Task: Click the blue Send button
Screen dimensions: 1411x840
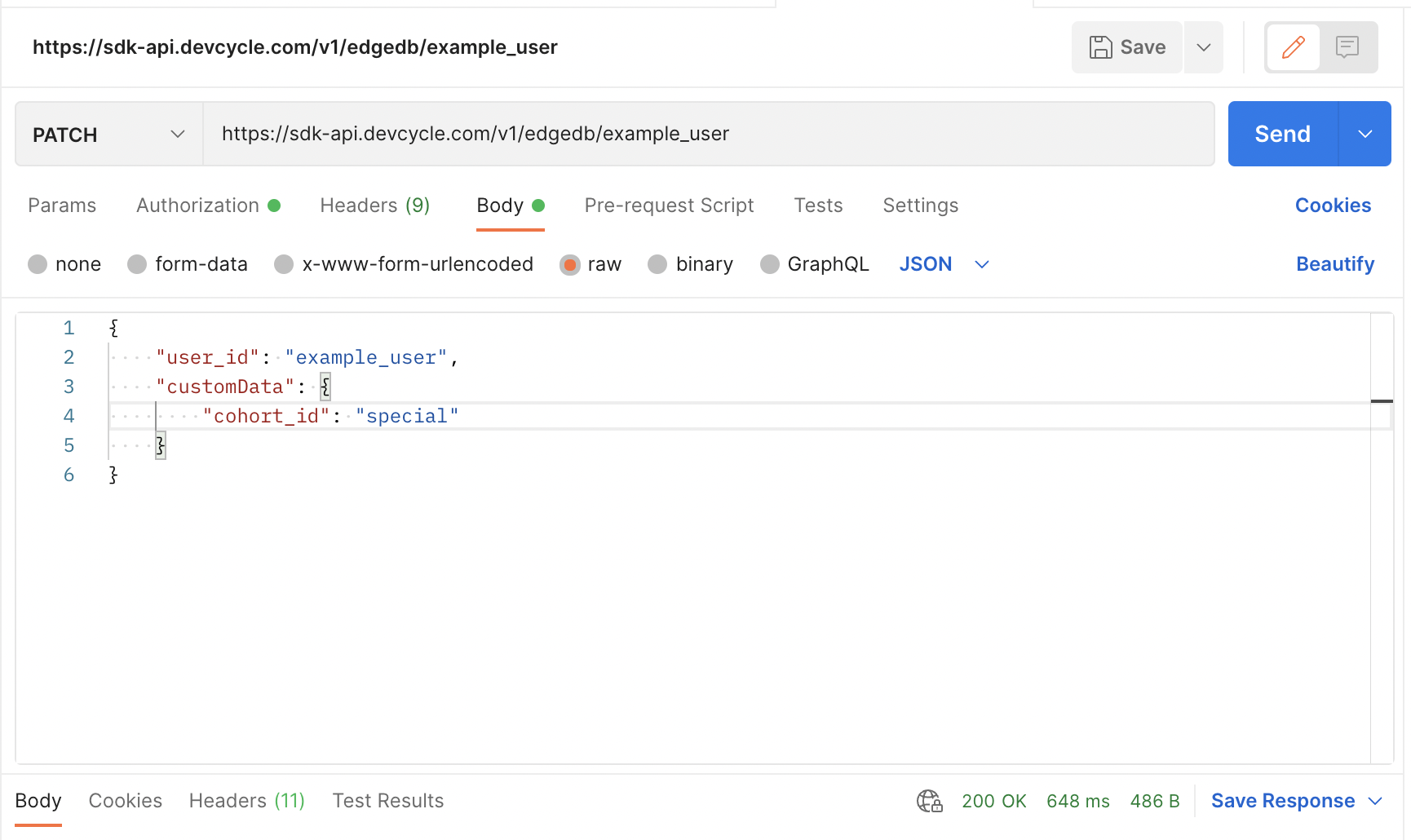Action: (1282, 135)
